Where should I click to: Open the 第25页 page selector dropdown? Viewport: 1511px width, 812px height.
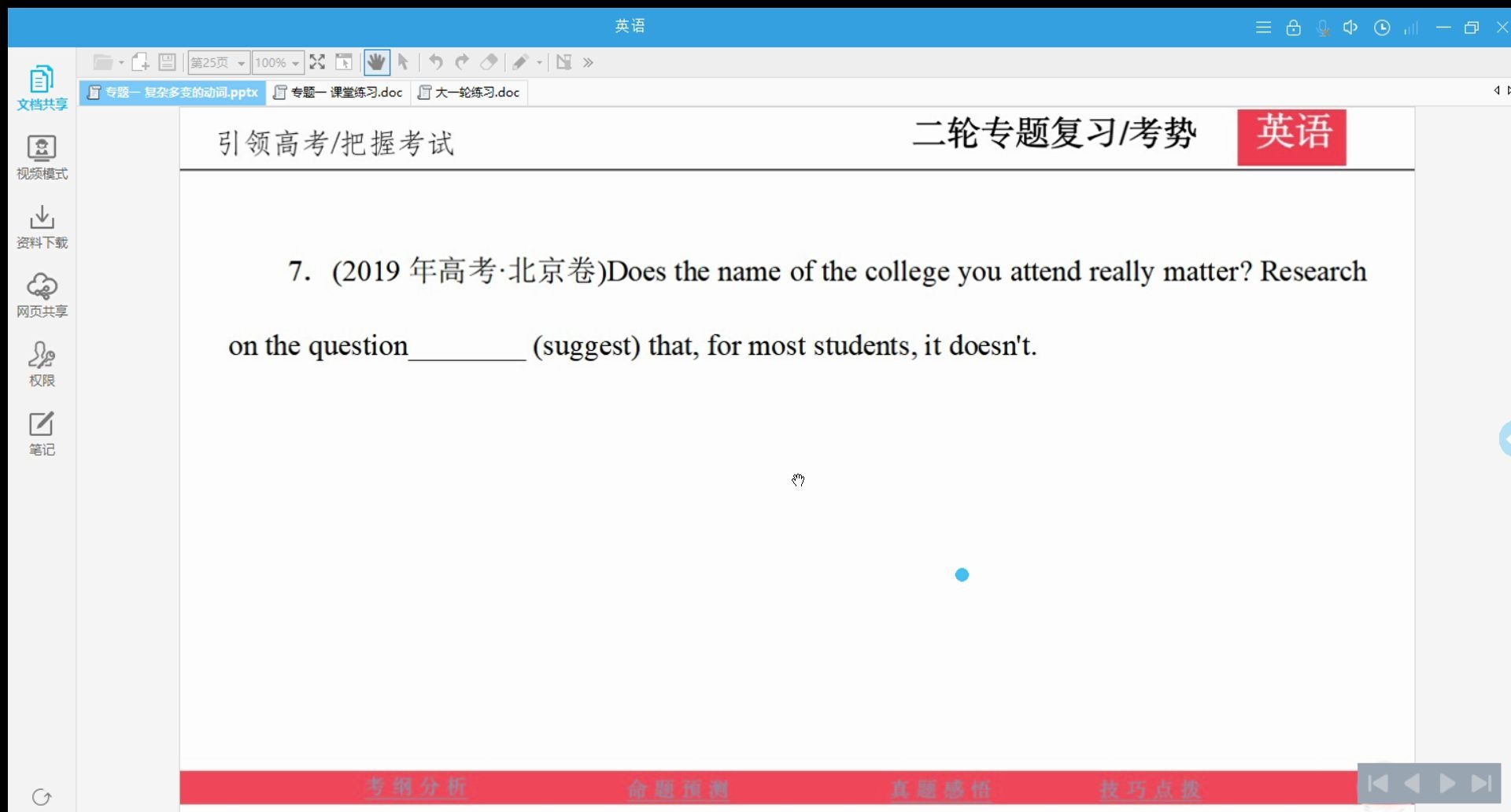point(218,62)
